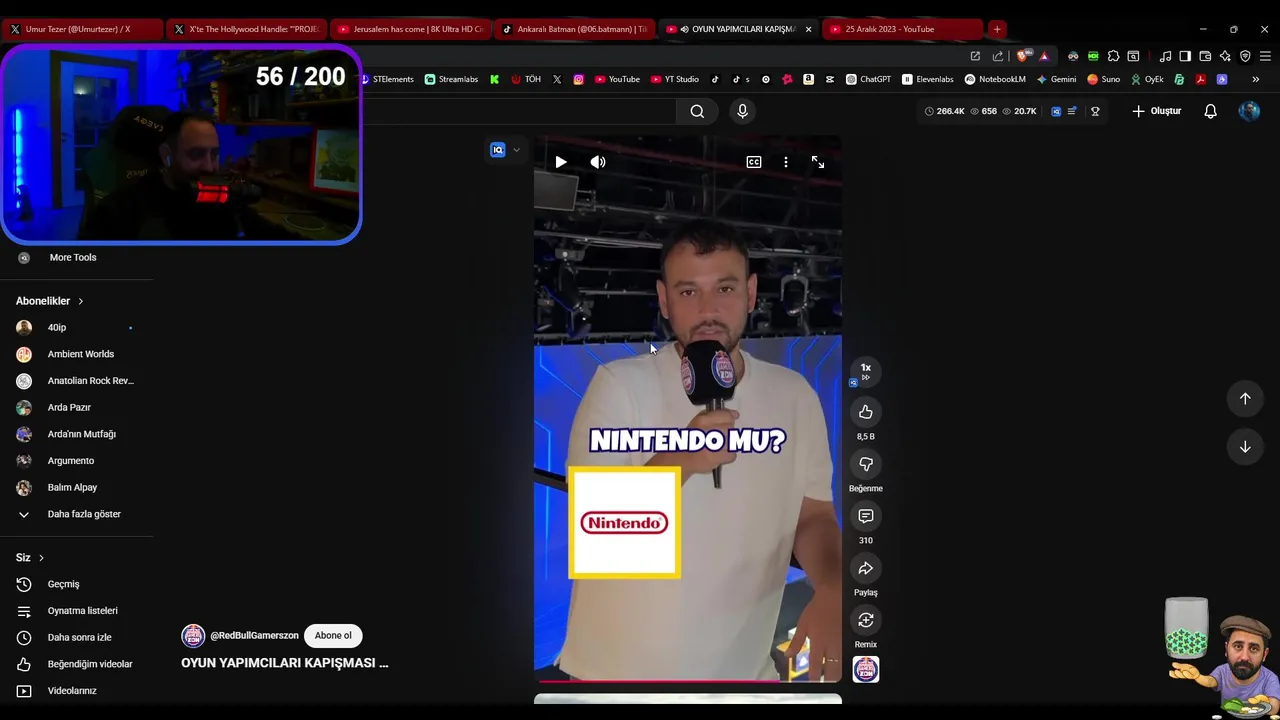
Task: Share the Short via Paylaş
Action: 866,568
